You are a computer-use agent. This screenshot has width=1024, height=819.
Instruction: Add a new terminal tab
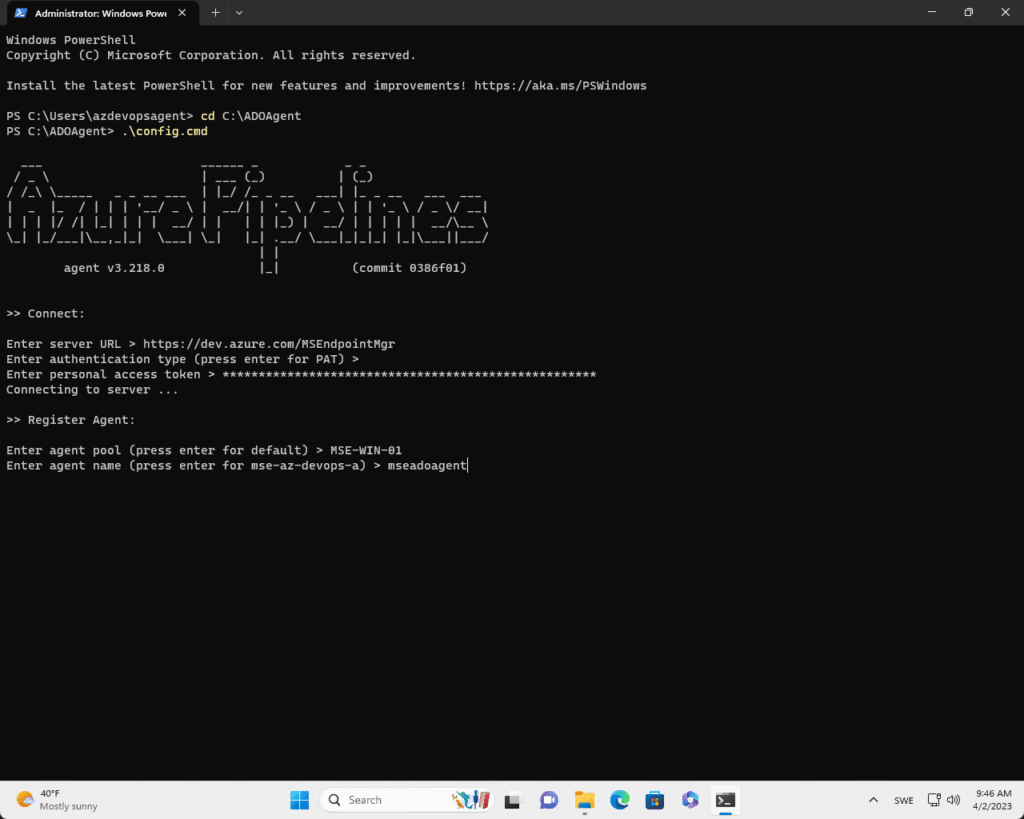tap(216, 13)
